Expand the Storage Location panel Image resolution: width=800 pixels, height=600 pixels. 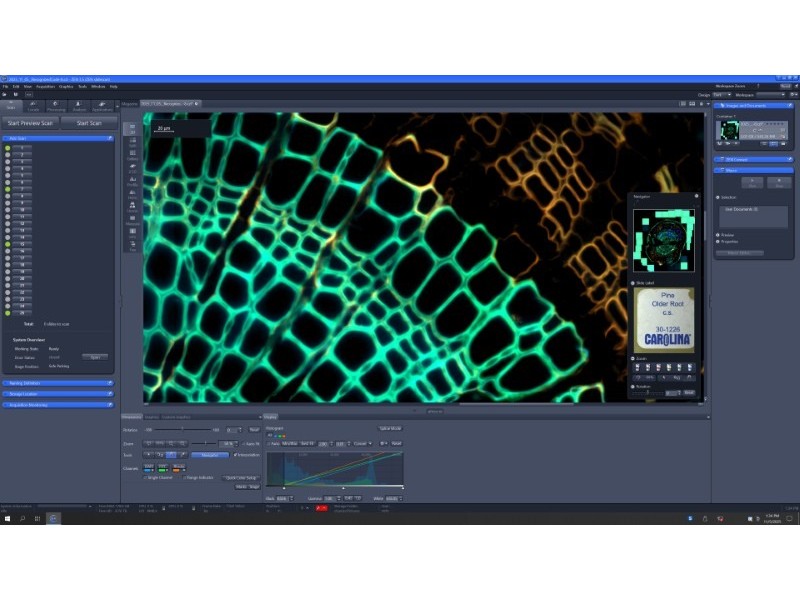click(58, 394)
